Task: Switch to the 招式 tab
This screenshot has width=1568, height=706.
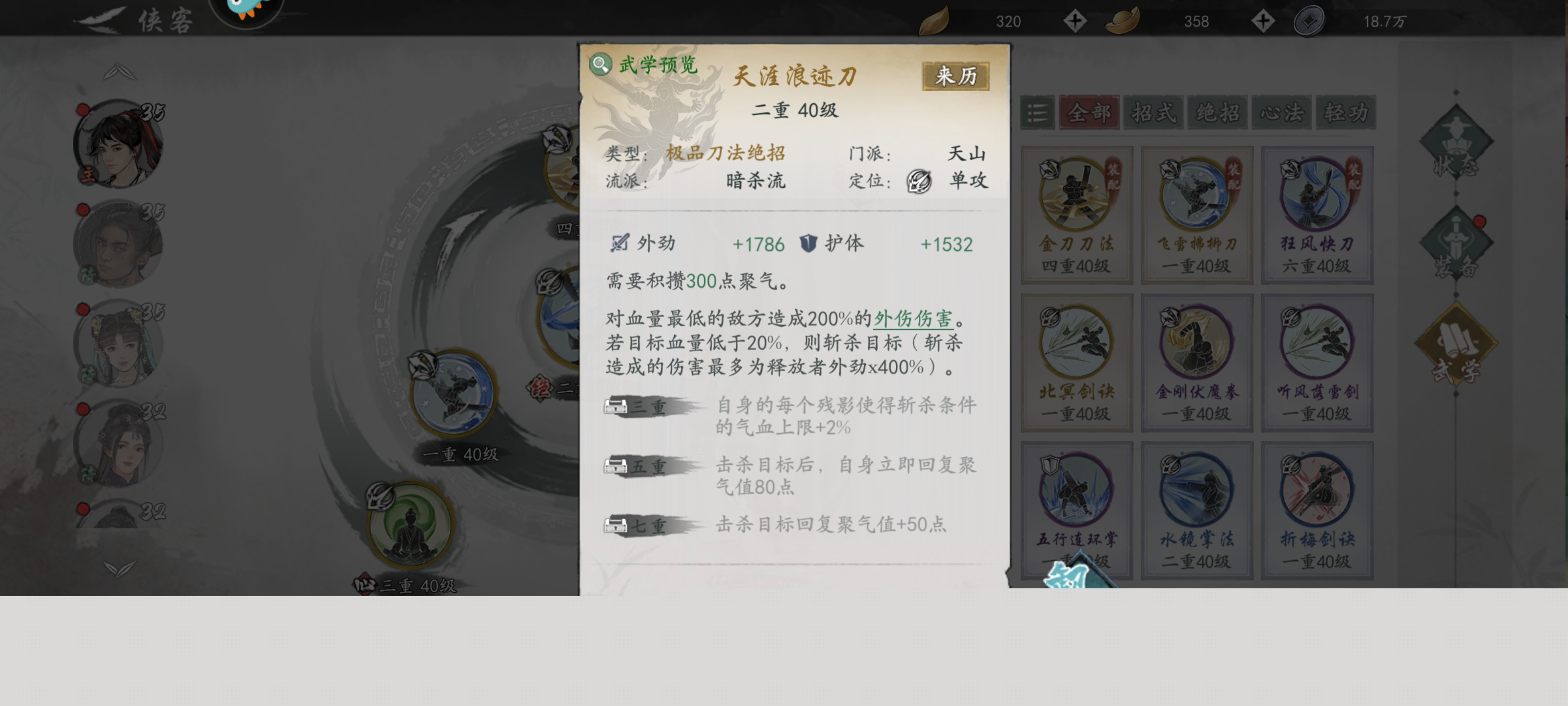Action: (x=1153, y=113)
